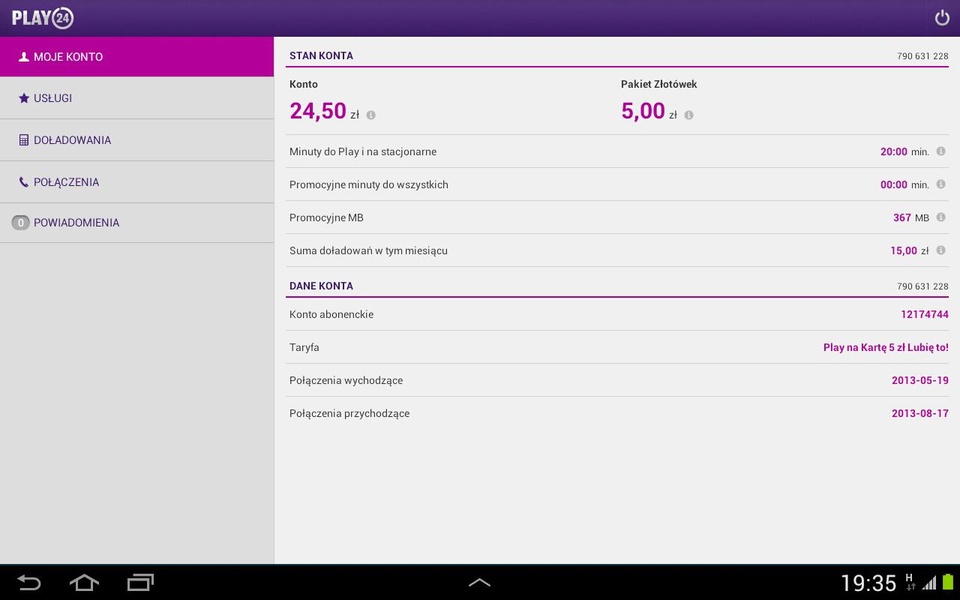Select outgoing calls date 2013-05-19

tap(920, 381)
